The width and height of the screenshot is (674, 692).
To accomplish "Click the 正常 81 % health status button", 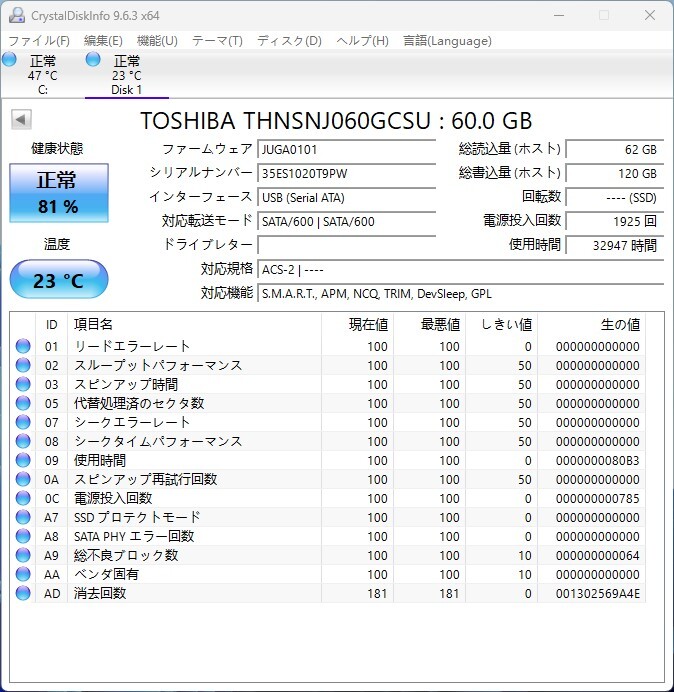I will tap(57, 193).
